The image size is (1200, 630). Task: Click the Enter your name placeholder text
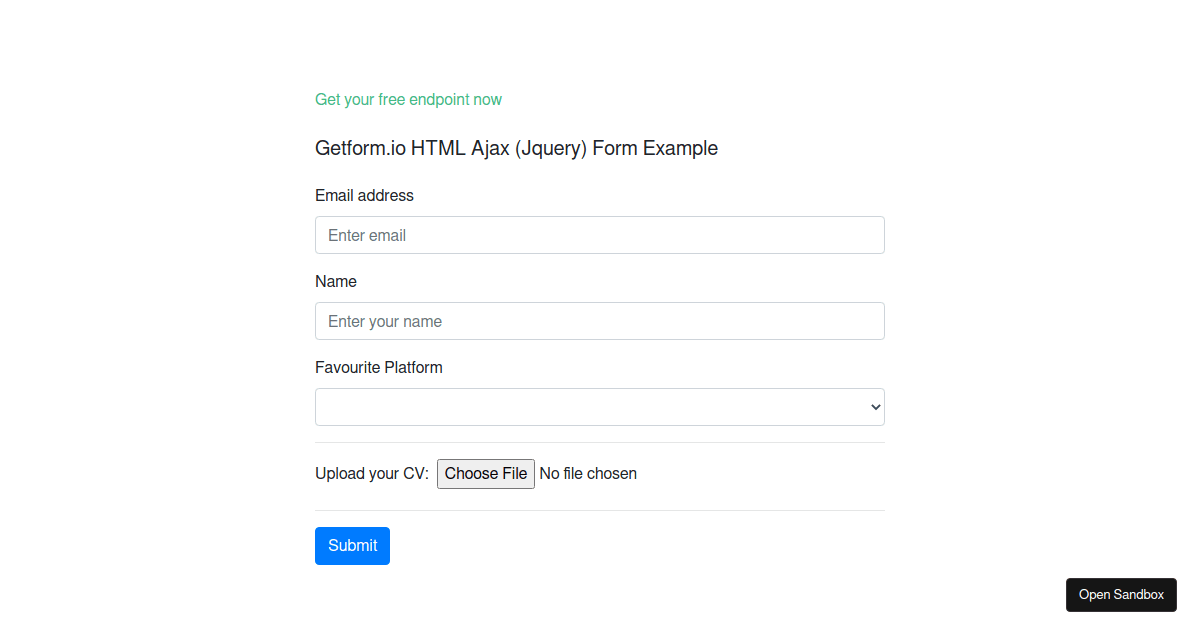(385, 322)
